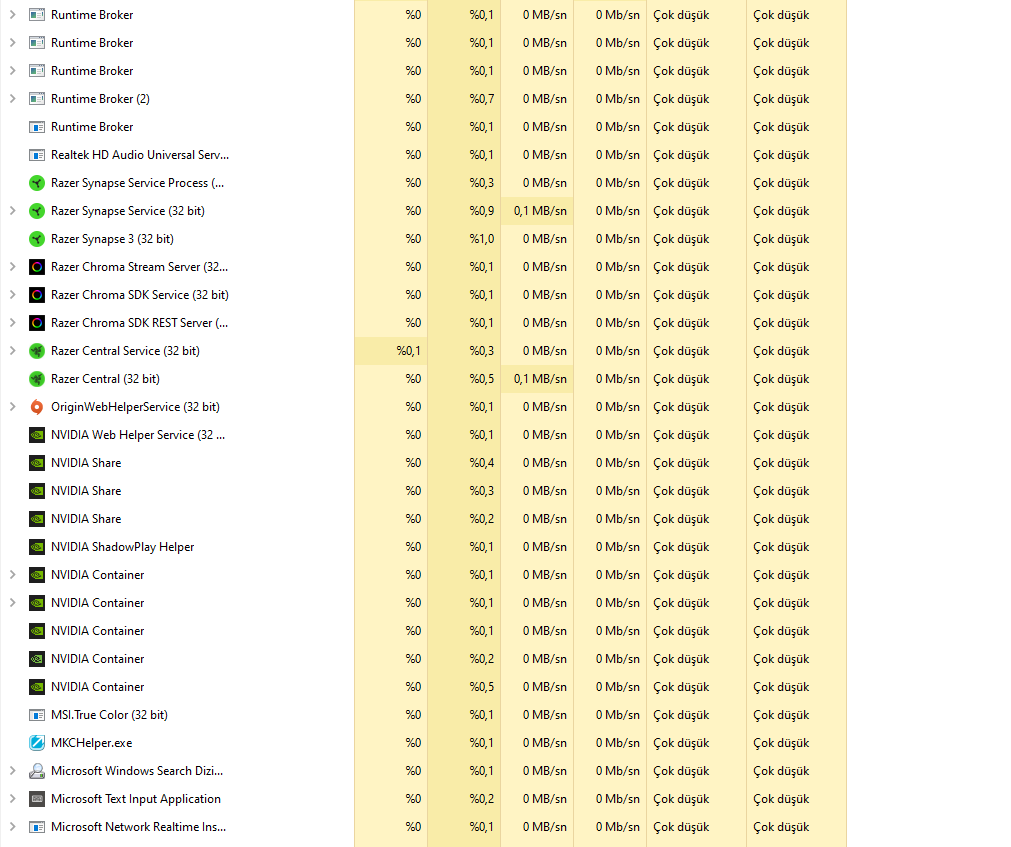Expand Razer Chroma SDK REST Server row
The width and height of the screenshot is (1011, 847).
coord(12,323)
